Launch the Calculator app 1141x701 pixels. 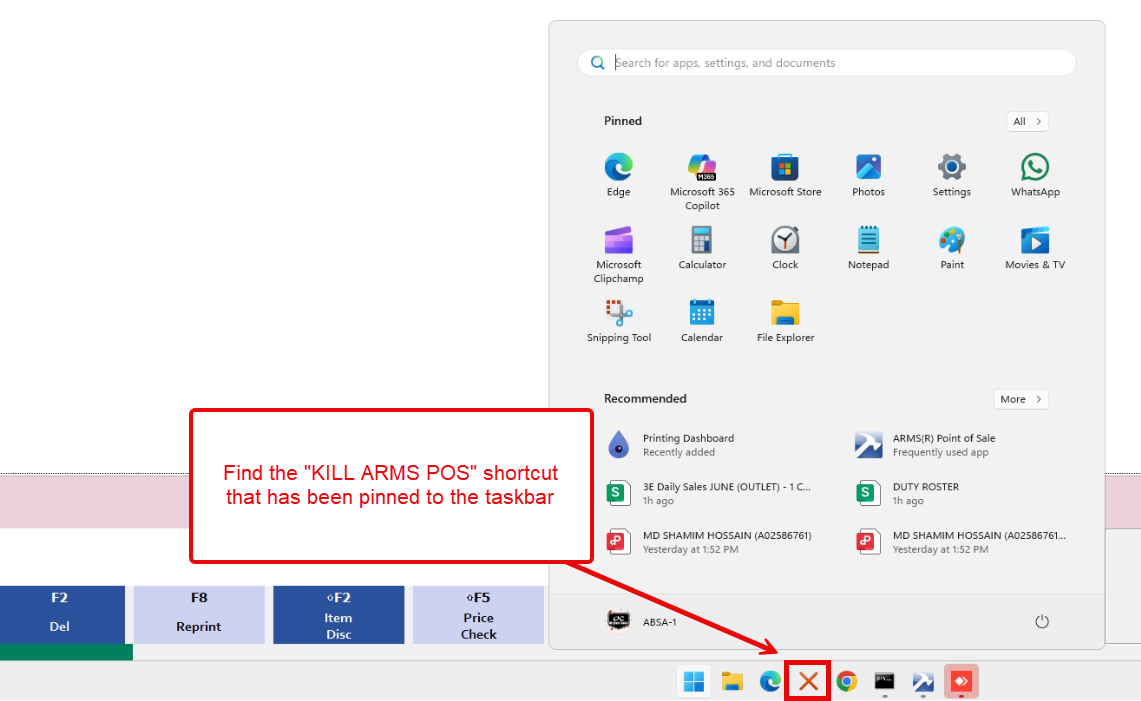tap(702, 248)
